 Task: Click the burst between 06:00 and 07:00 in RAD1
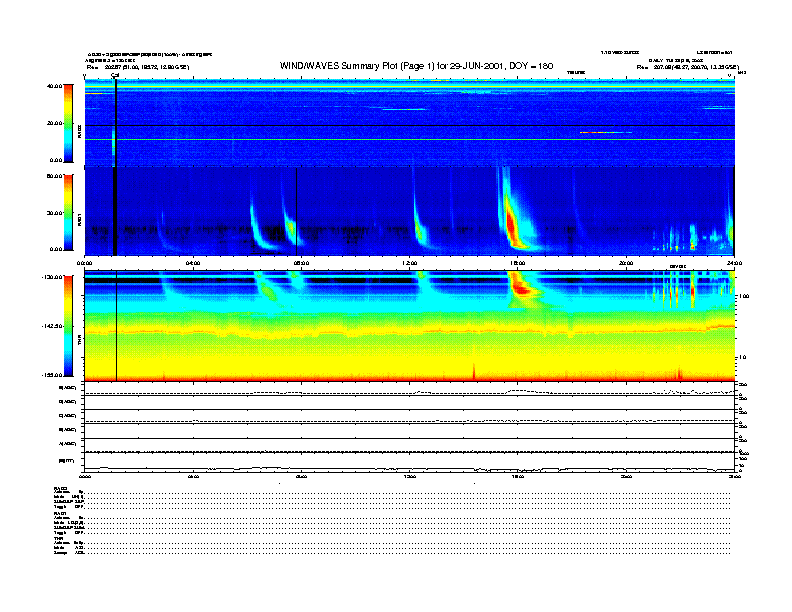coord(259,227)
